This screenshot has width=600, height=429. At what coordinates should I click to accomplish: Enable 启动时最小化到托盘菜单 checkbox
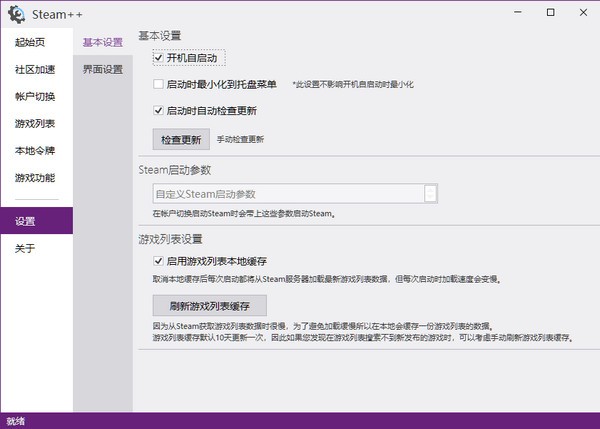(x=159, y=84)
